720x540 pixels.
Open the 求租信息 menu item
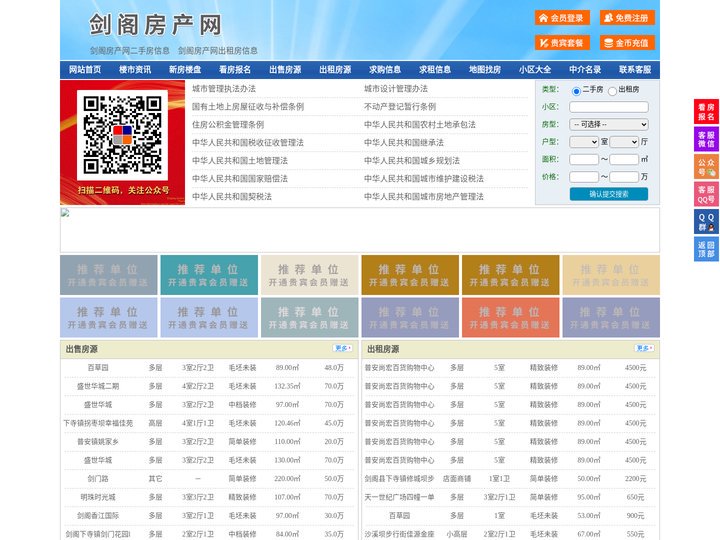click(435, 70)
